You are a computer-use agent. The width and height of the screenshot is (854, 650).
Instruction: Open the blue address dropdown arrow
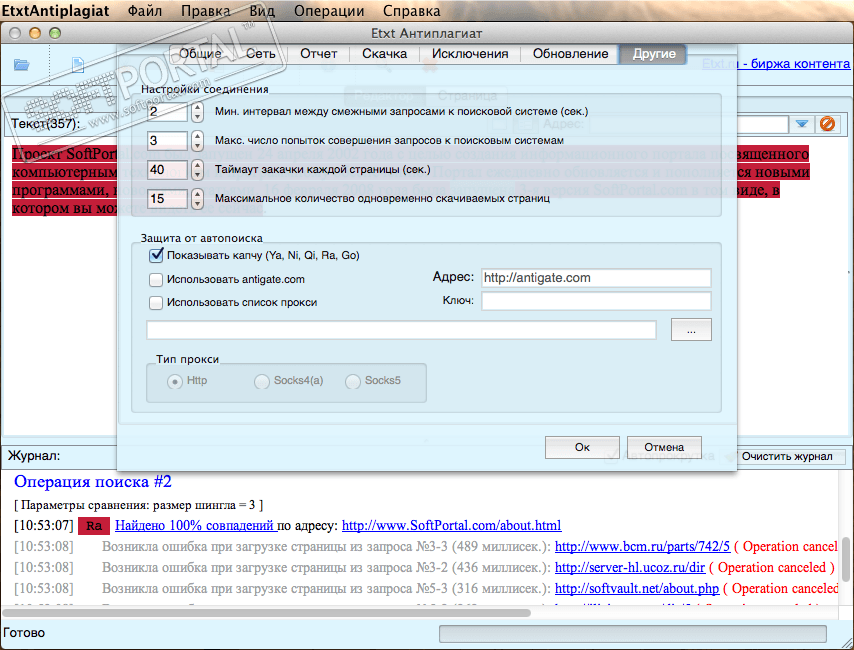(x=801, y=124)
